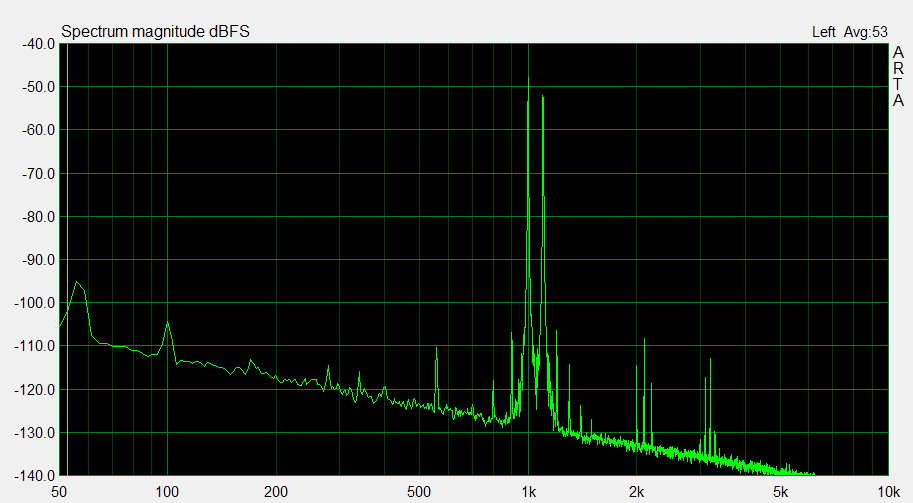Click the -140.0 y-axis value
The width and height of the screenshot is (913, 503).
[x=35, y=476]
